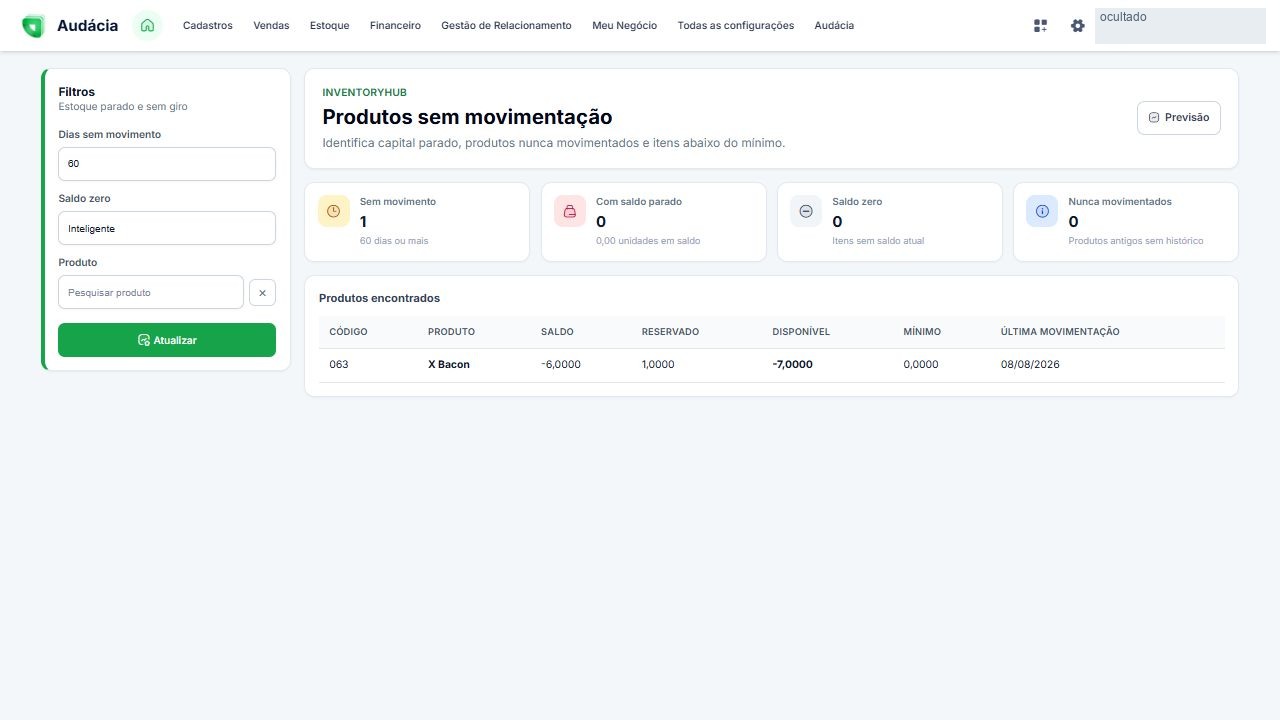Click the minus-circle icon in Saldo zero card
This screenshot has width=1280, height=720.
click(806, 211)
